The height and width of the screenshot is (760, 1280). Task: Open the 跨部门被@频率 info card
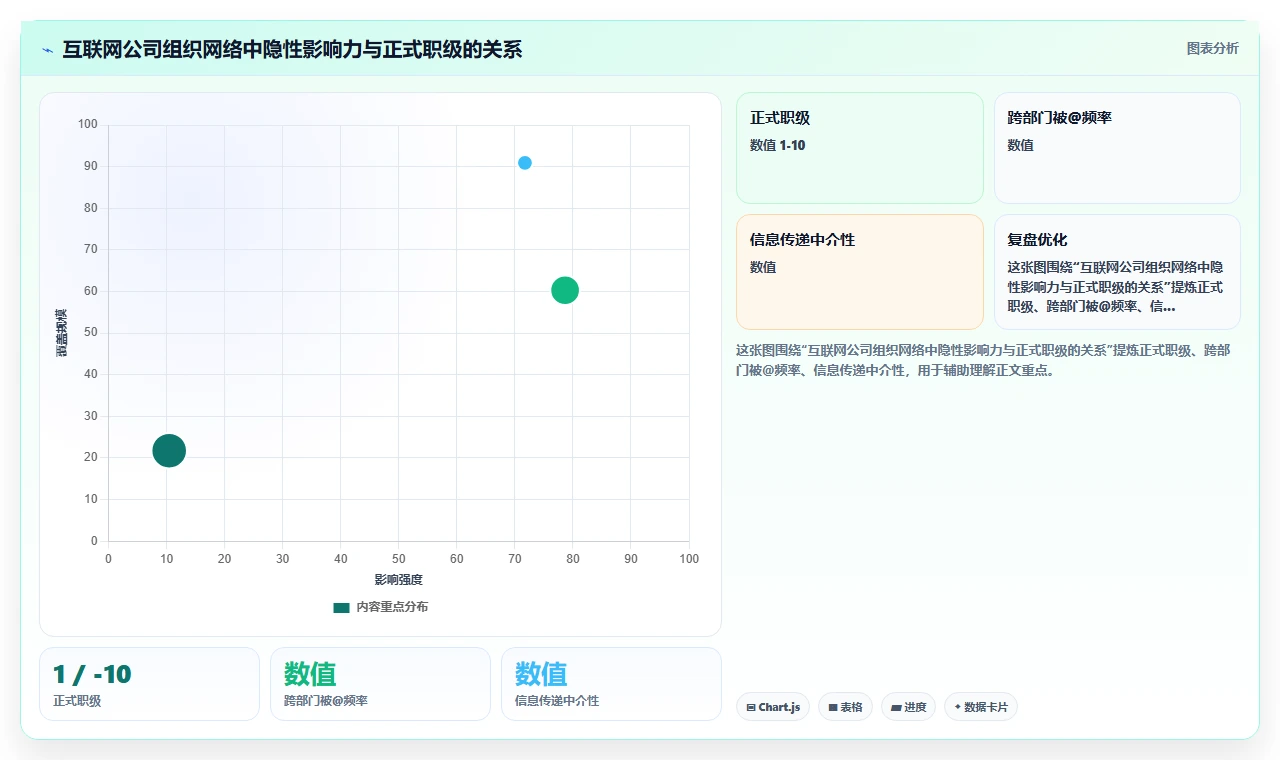click(x=1117, y=148)
